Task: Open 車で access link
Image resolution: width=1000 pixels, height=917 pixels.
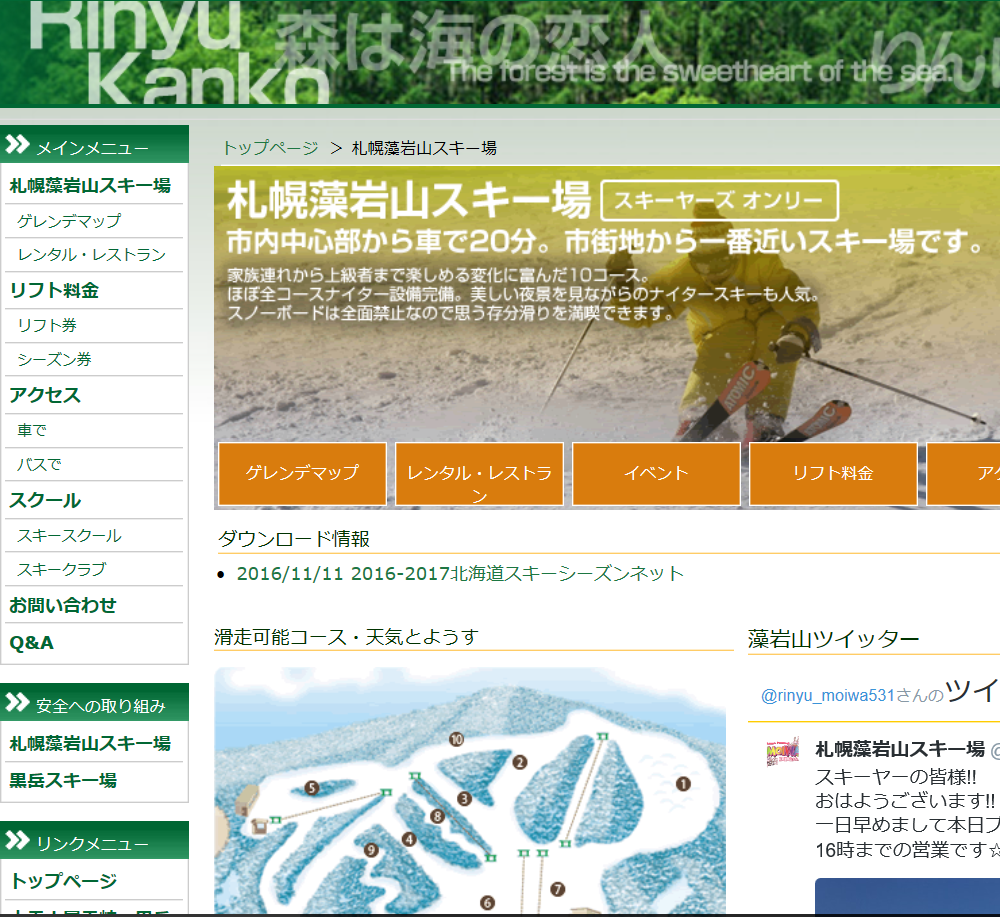Action: click(32, 430)
